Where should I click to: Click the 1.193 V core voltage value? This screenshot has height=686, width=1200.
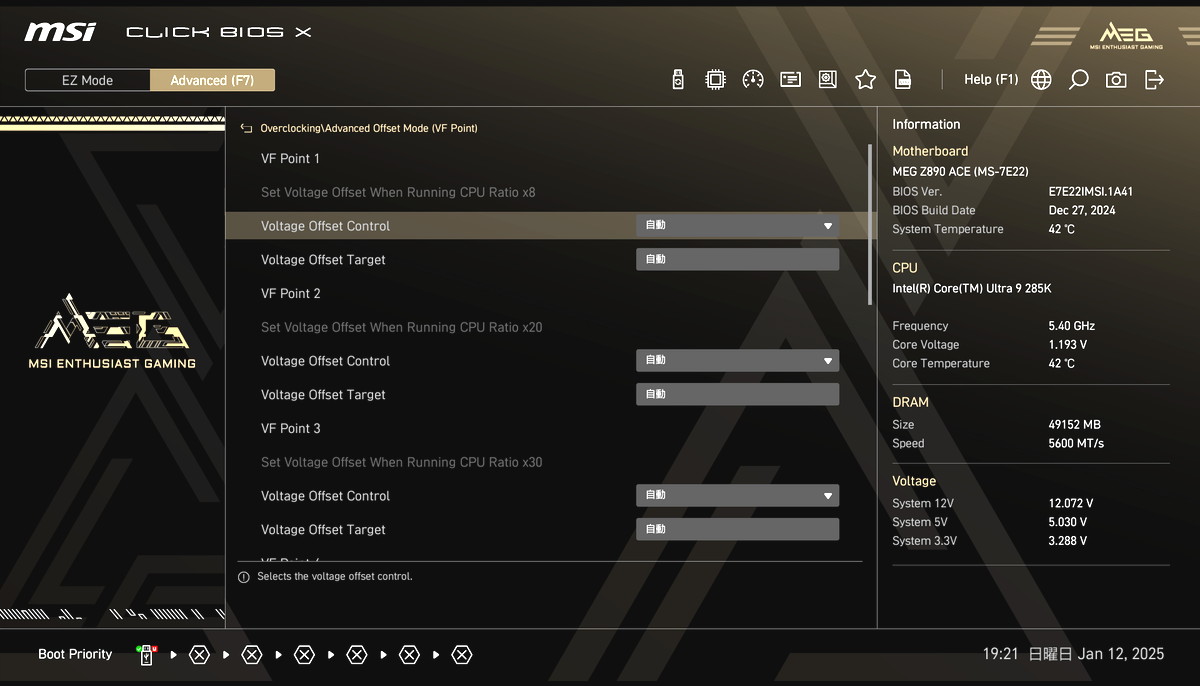click(x=1068, y=345)
